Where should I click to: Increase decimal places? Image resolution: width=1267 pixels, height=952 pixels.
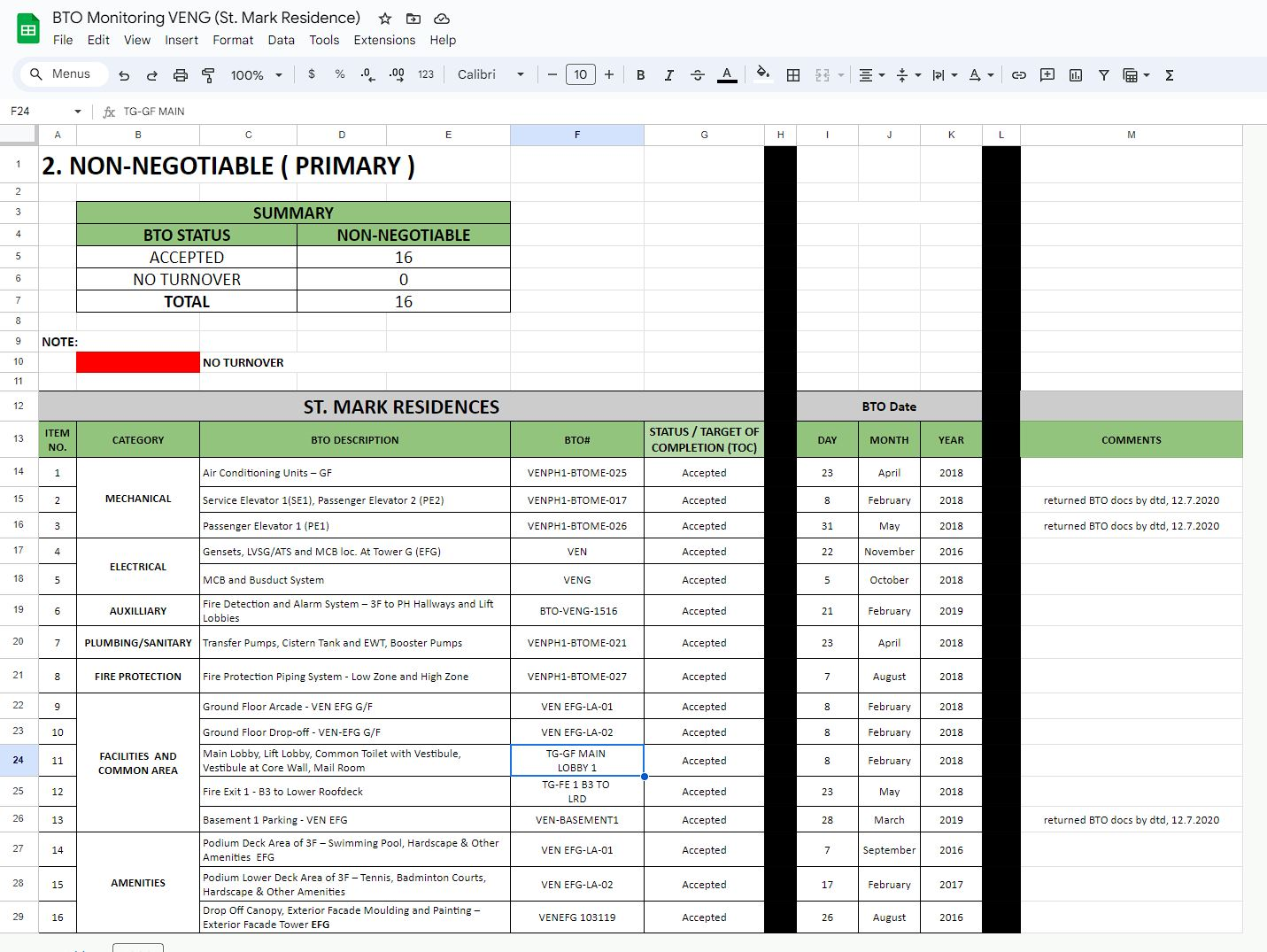tap(397, 75)
